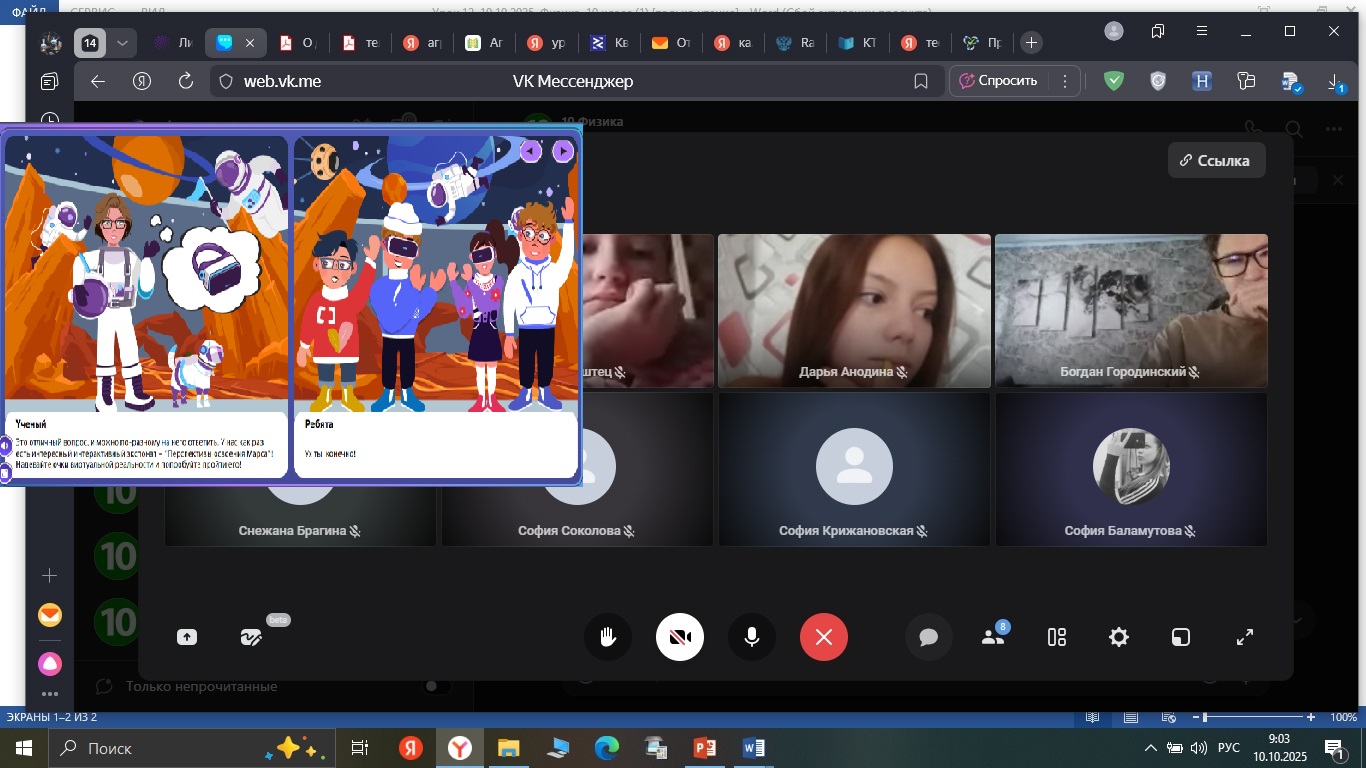
Task: Click the РУС language indicator
Action: pyautogui.click(x=1228, y=748)
